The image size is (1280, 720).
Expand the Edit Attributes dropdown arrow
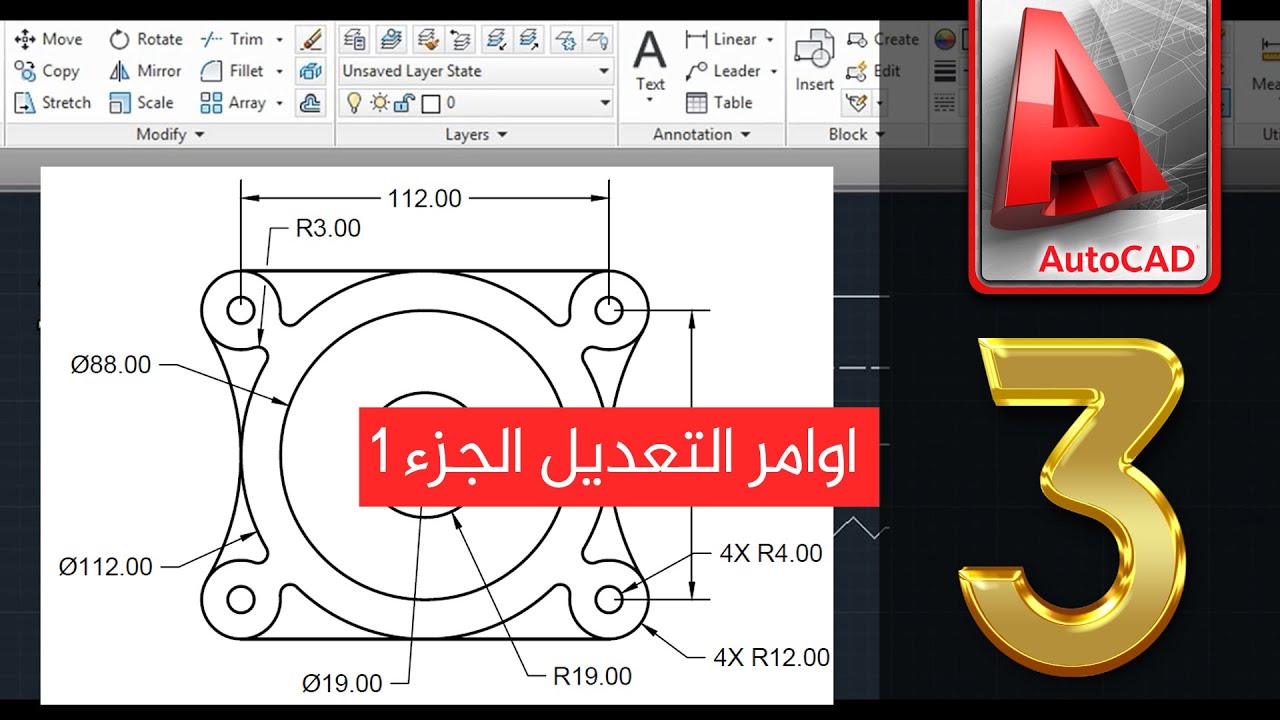point(879,102)
